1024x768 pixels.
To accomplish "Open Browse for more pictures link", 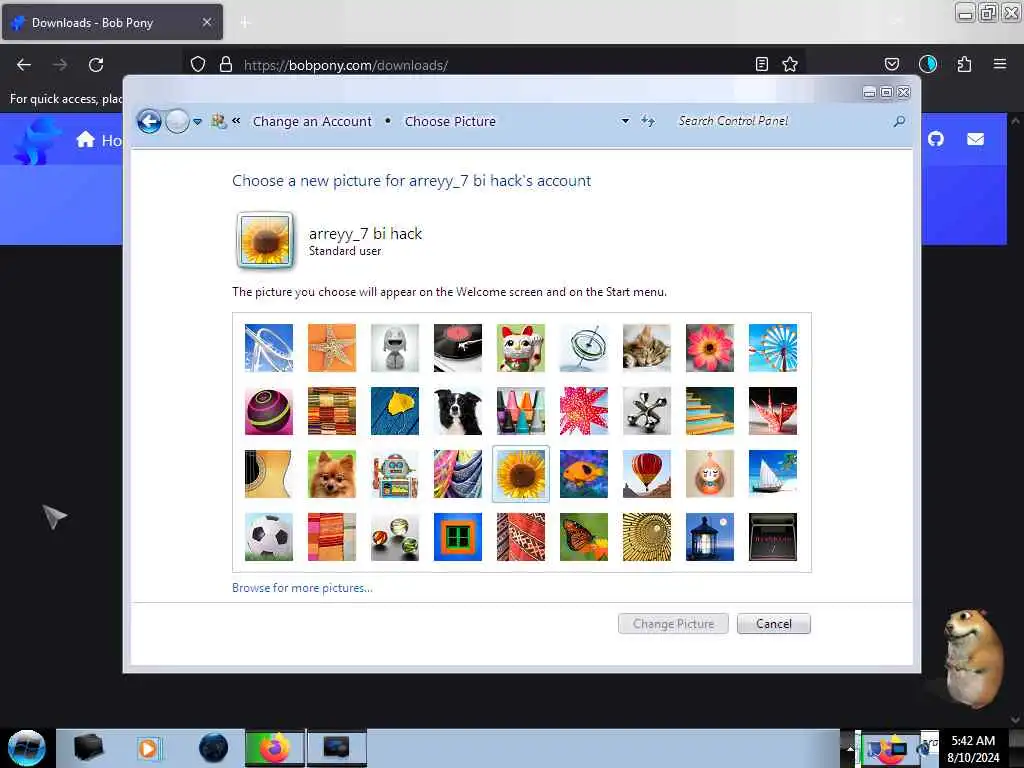I will pyautogui.click(x=302, y=588).
